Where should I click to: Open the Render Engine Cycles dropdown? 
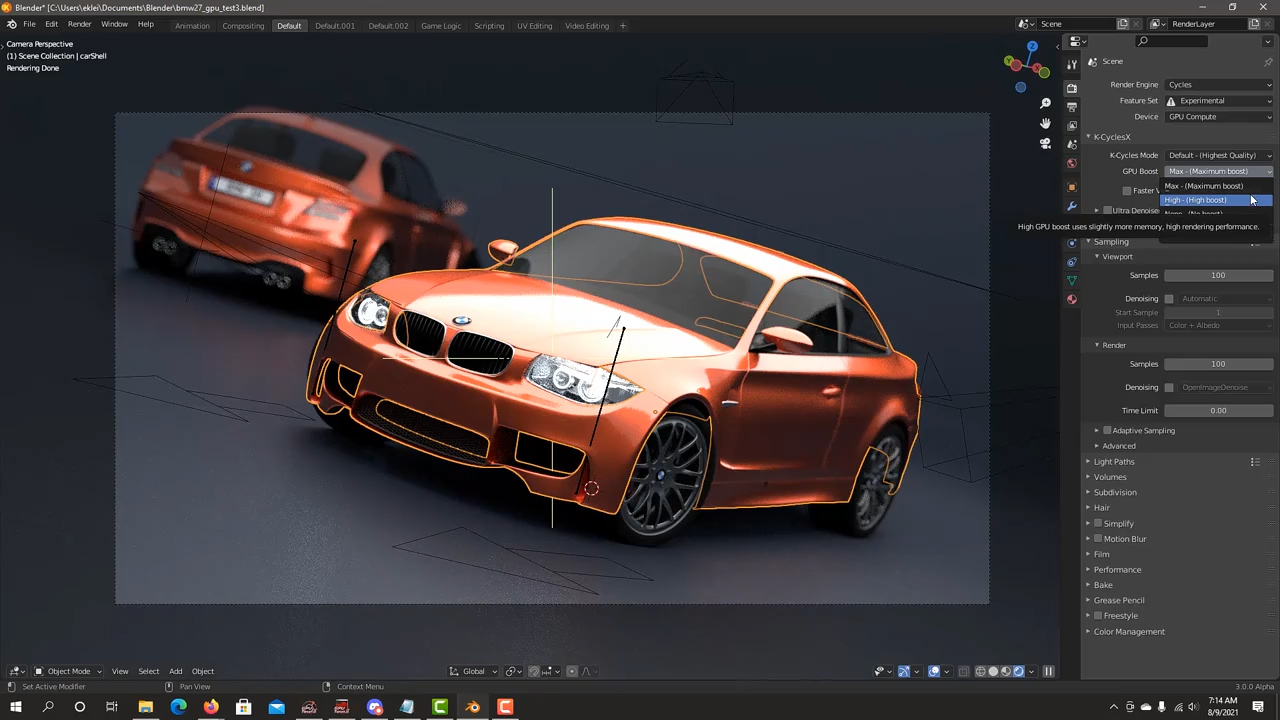[x=1219, y=85]
